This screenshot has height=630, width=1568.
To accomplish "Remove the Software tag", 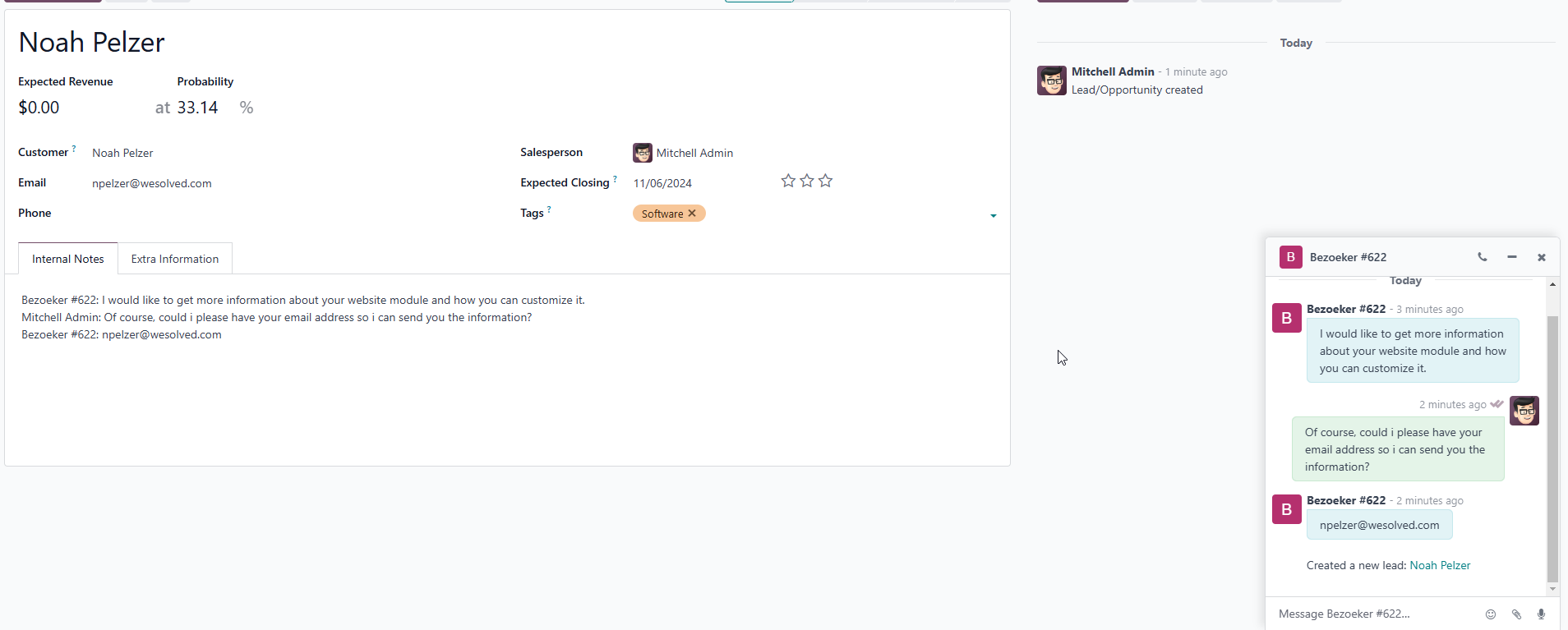I will click(x=692, y=214).
